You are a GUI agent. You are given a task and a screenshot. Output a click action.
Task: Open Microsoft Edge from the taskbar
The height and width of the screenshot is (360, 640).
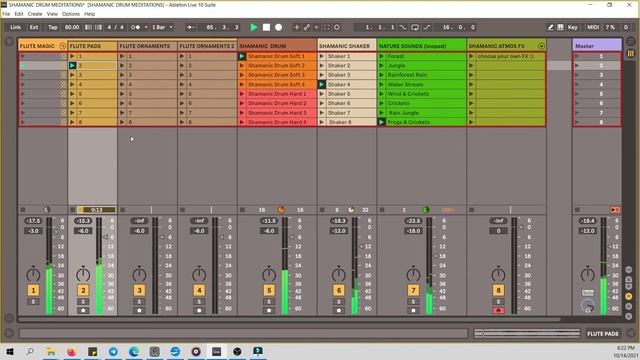click(134, 351)
